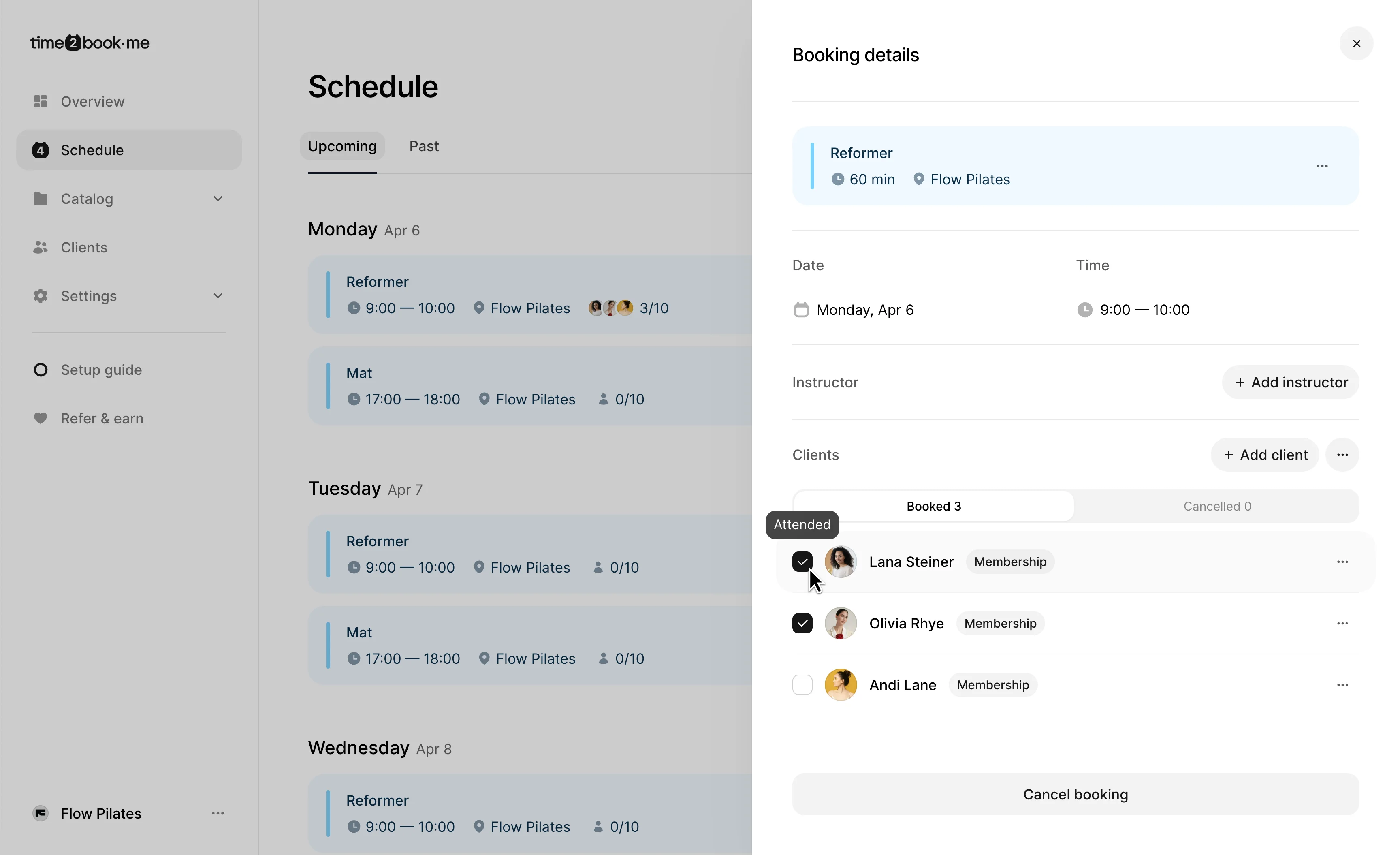The width and height of the screenshot is (1400, 855).
Task: Open Andi Lane row options menu
Action: (x=1342, y=685)
